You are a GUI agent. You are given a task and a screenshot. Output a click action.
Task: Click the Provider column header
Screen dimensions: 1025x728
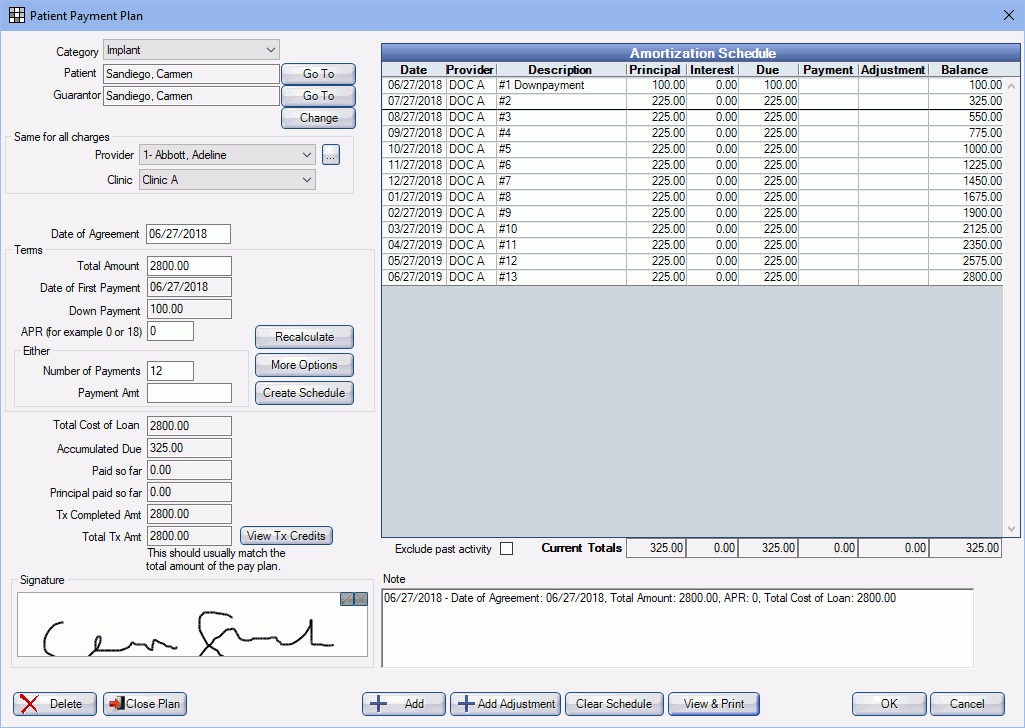(x=470, y=70)
